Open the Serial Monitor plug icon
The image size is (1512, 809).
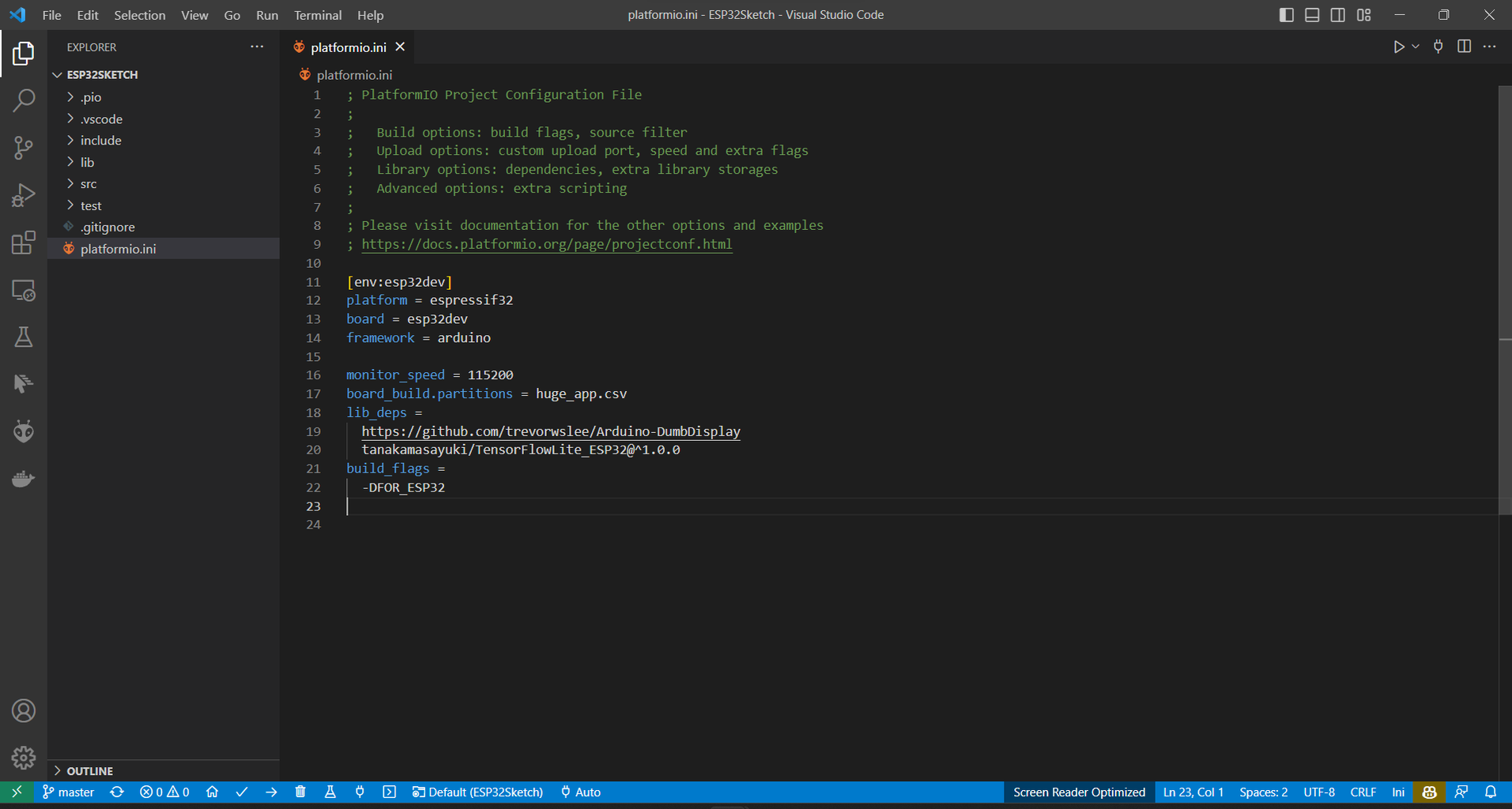[360, 792]
